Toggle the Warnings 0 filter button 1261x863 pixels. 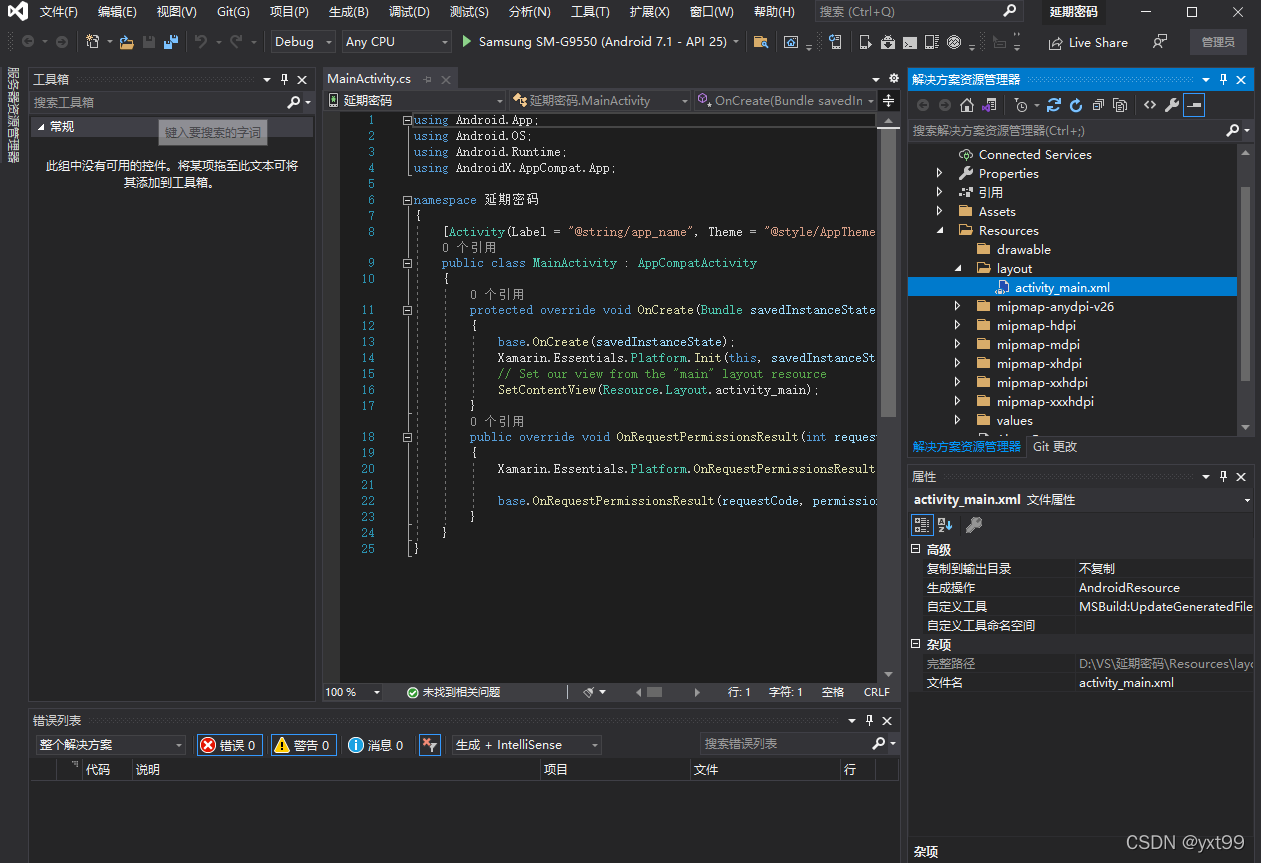[x=302, y=745]
